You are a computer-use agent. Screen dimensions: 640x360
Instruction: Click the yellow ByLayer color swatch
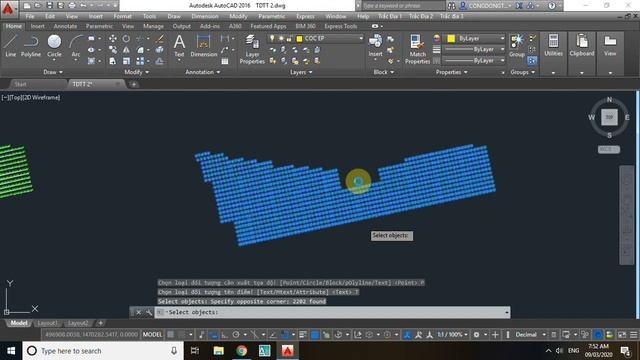pyautogui.click(x=451, y=38)
